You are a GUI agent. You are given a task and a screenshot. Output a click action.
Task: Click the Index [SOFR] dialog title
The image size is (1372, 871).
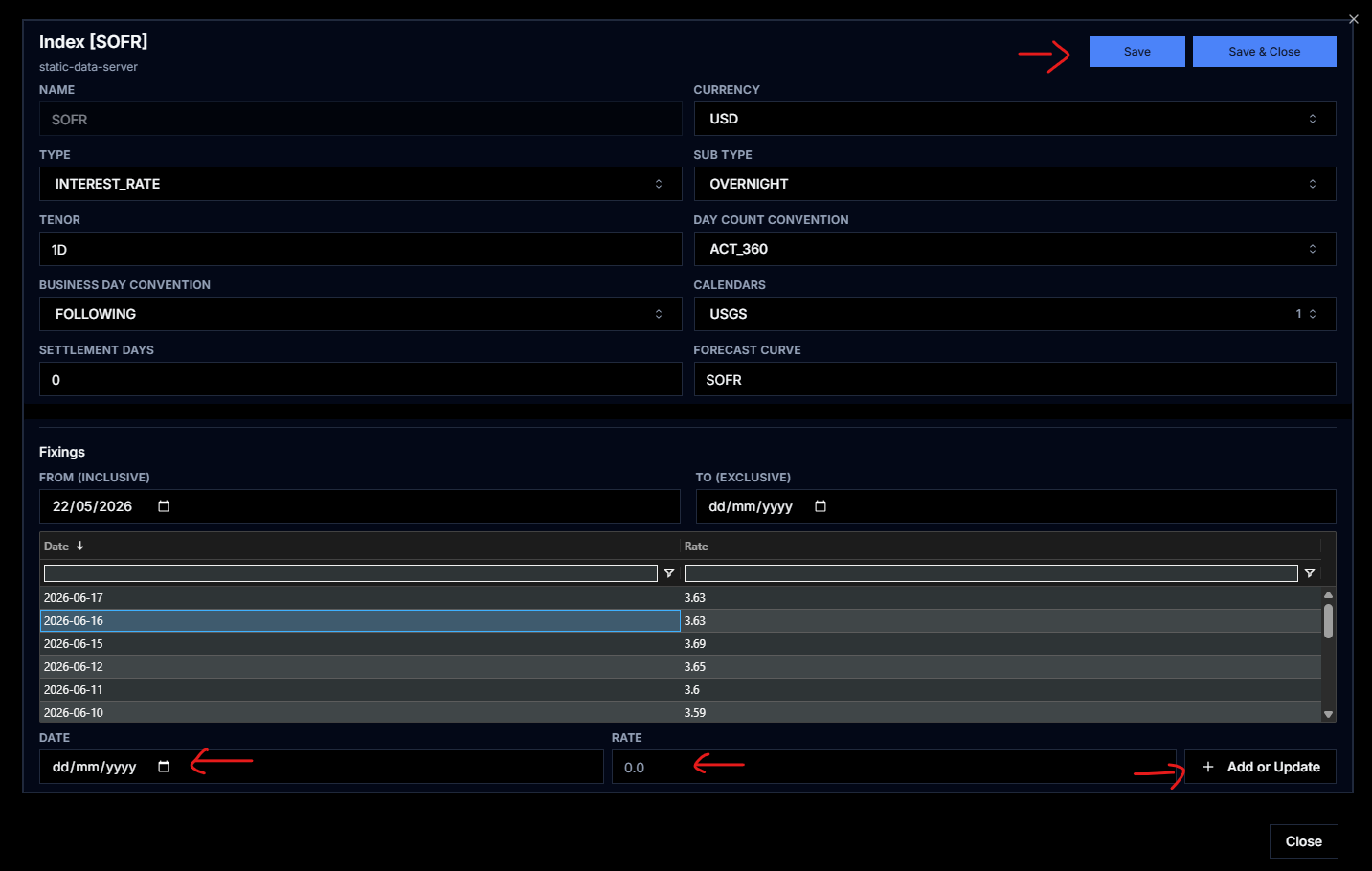(x=93, y=41)
